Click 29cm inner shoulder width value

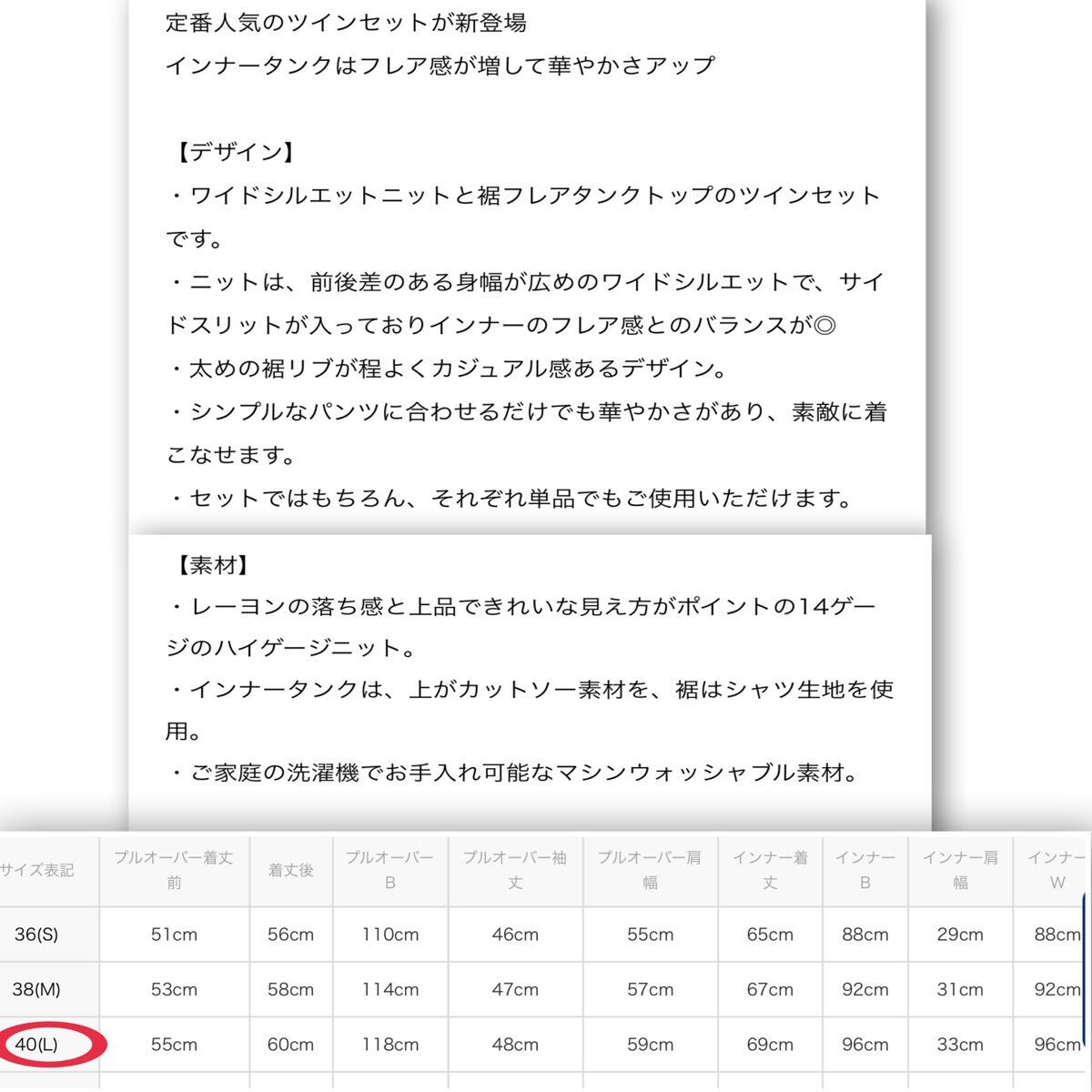(x=961, y=935)
